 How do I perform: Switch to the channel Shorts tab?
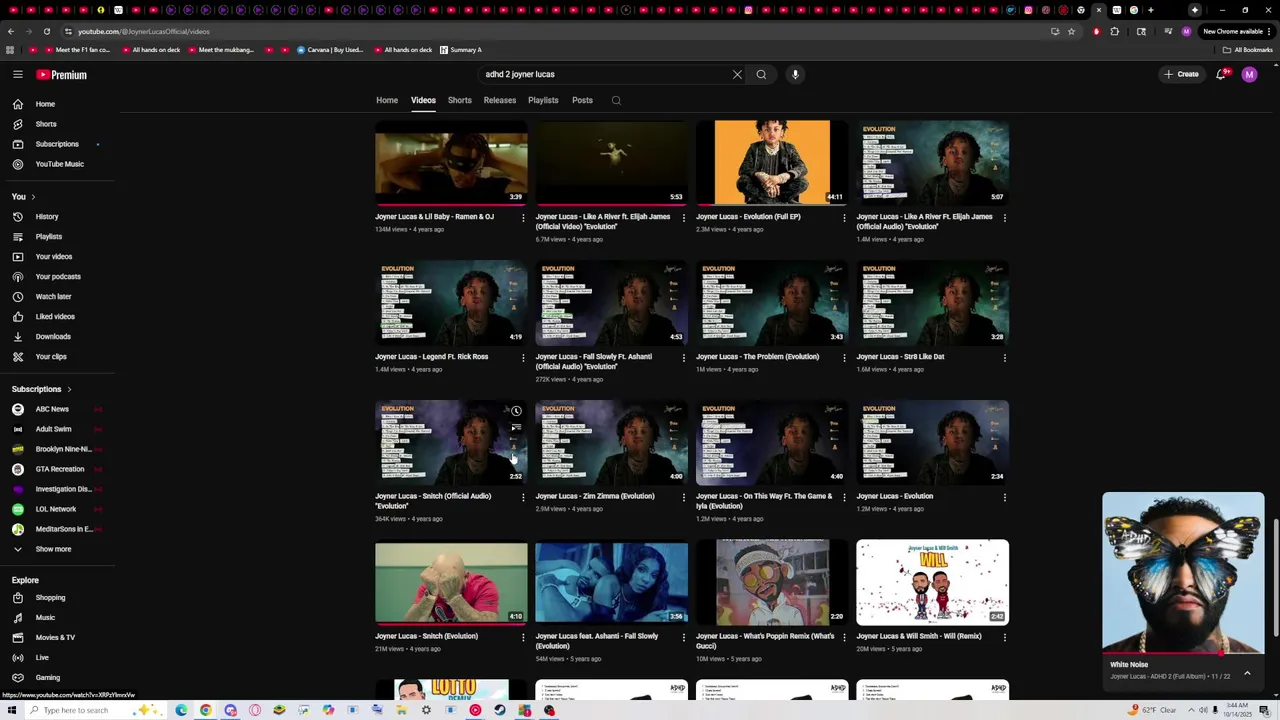pyautogui.click(x=460, y=100)
